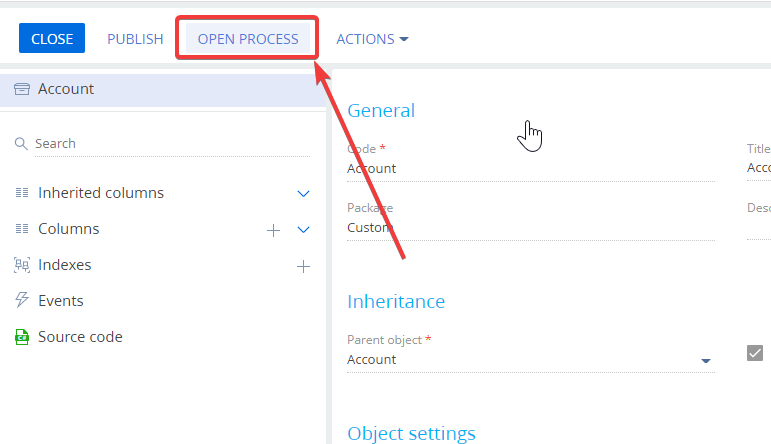771x444 pixels.
Task: Click the search magnifier icon
Action: click(x=21, y=144)
